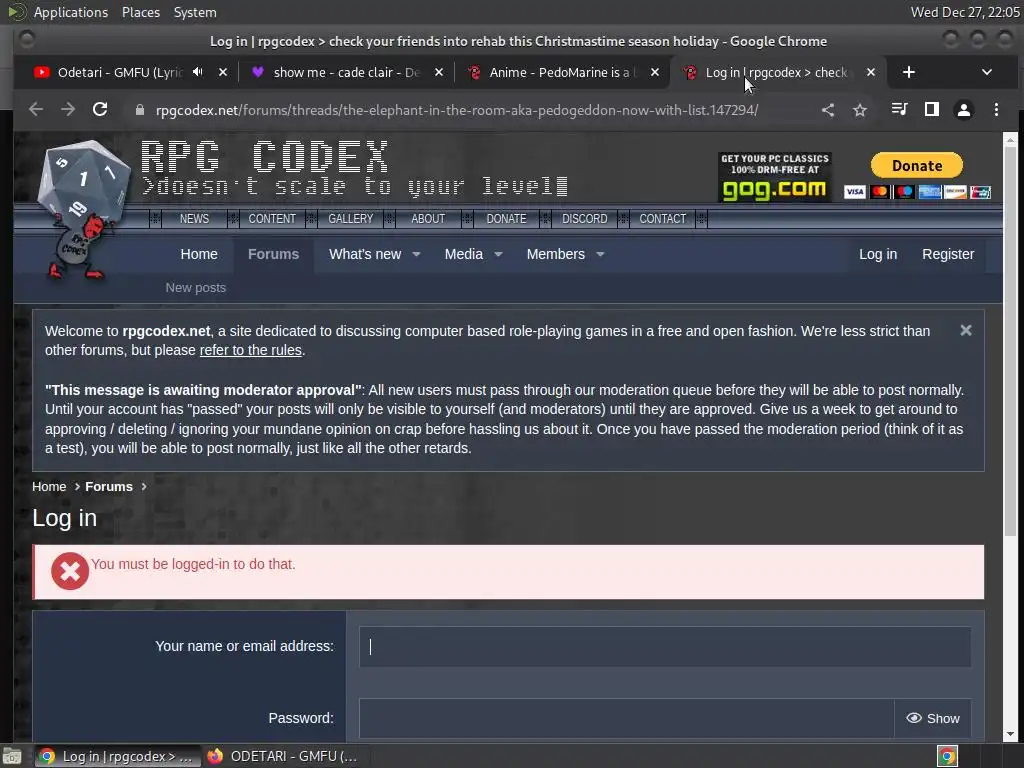Open the NEWS menu item
Screen dimensions: 1024x768
click(194, 219)
